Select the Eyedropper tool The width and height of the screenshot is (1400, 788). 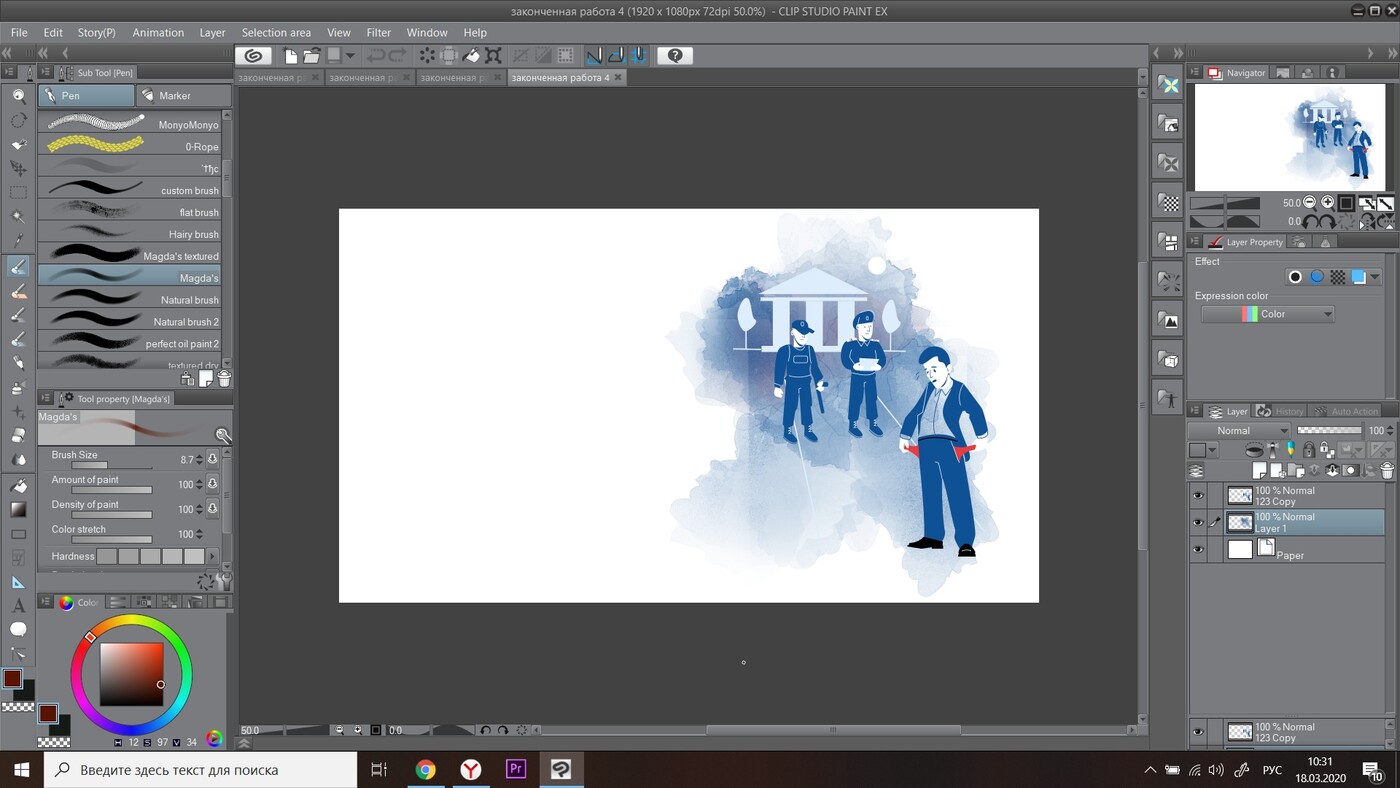tap(18, 241)
